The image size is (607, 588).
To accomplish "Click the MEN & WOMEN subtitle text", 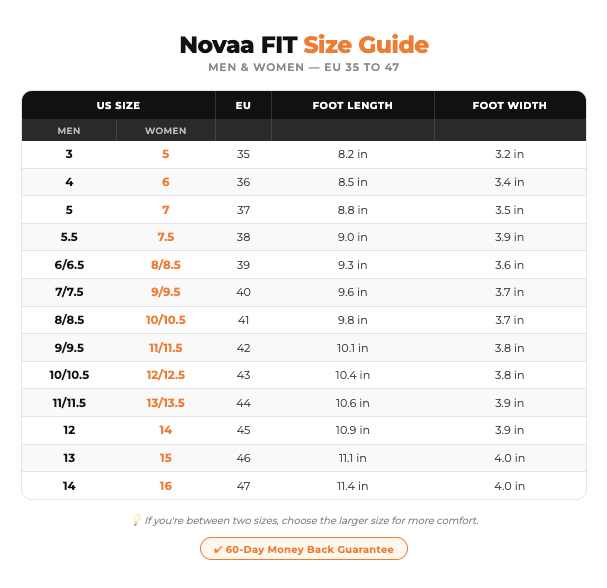I will (x=304, y=67).
